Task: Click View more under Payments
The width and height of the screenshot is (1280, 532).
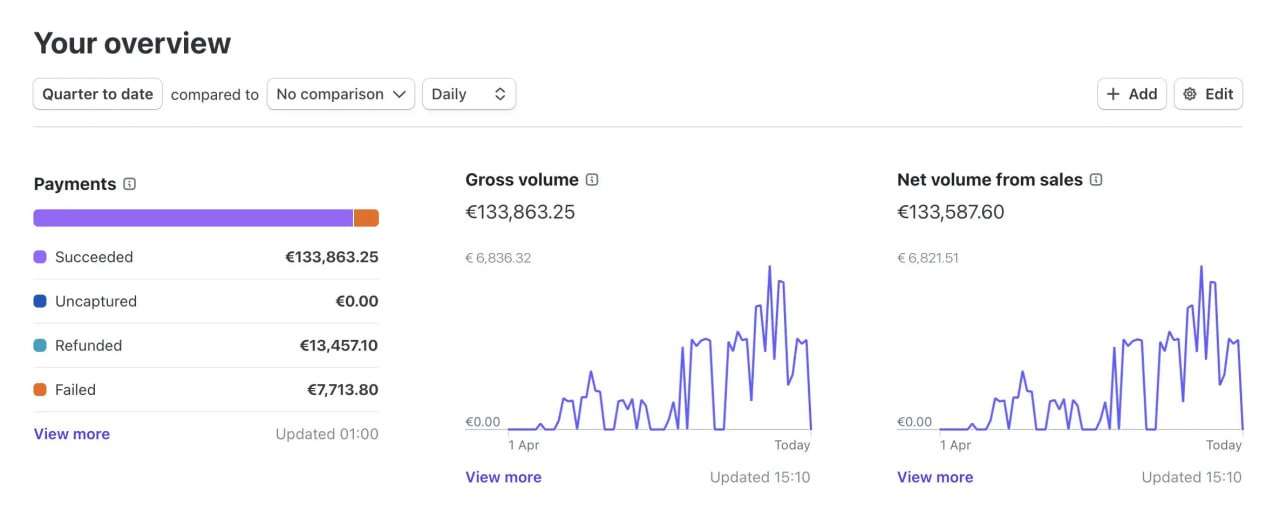Action: 72,434
